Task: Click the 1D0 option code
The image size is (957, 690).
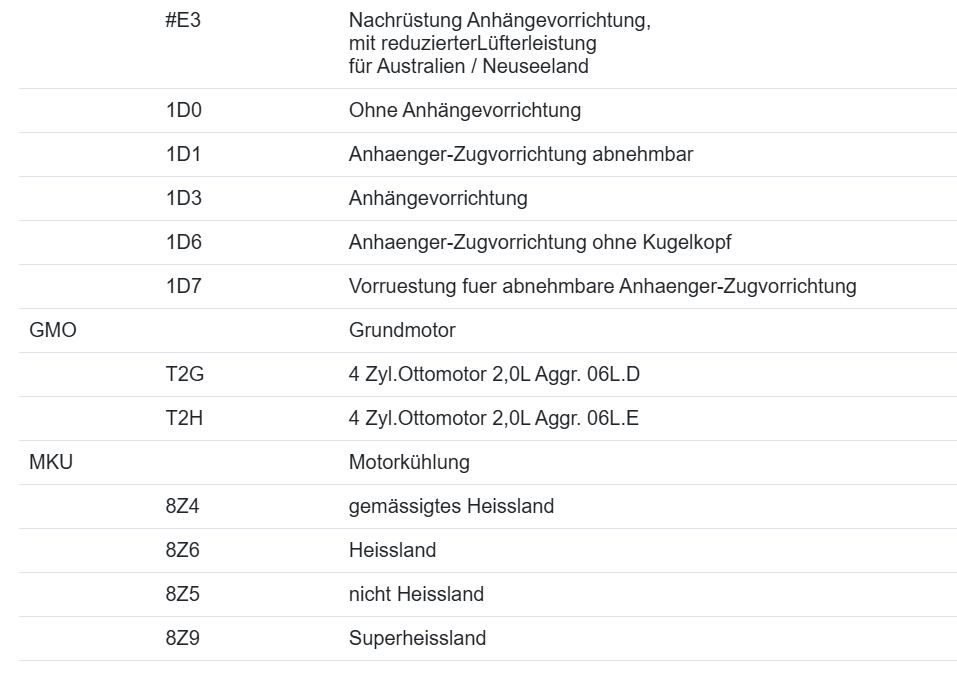Action: [183, 111]
